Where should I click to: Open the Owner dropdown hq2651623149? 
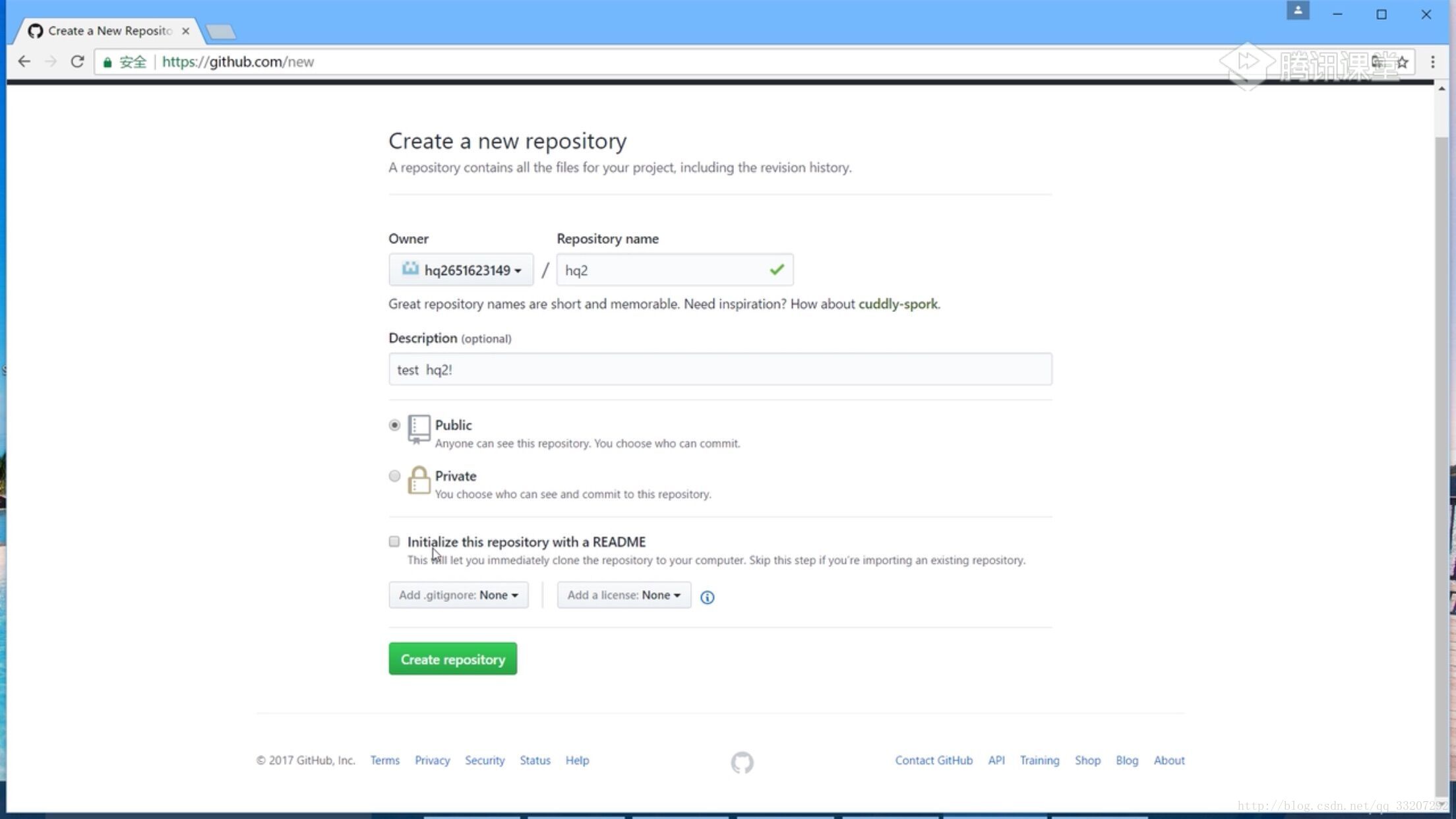pos(461,270)
